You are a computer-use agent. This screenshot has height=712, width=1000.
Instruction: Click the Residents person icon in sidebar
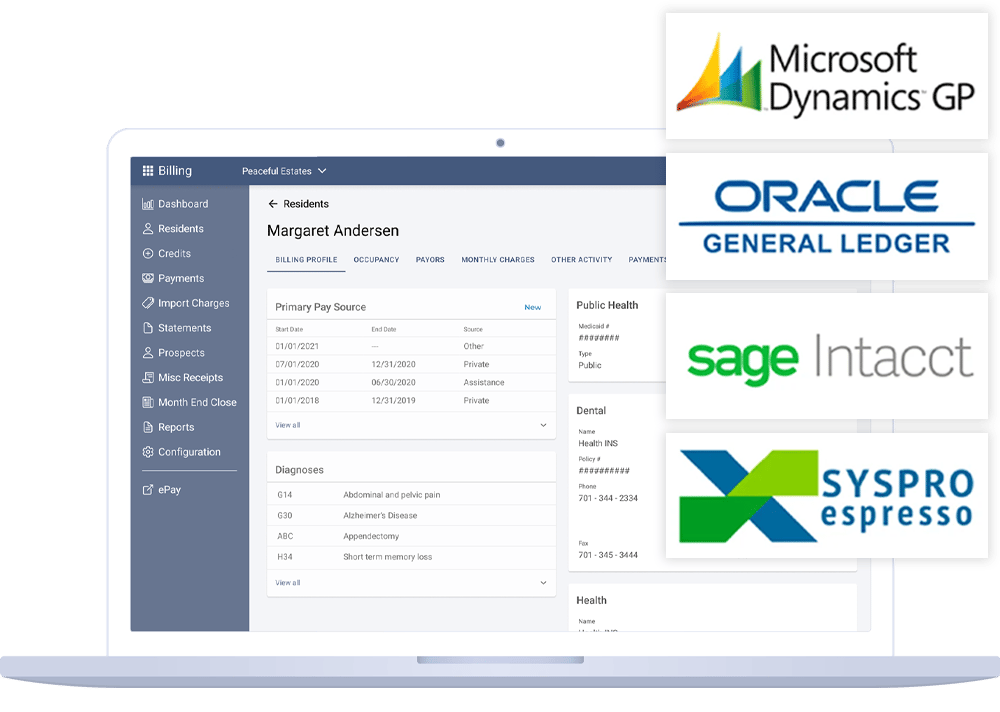pos(148,228)
